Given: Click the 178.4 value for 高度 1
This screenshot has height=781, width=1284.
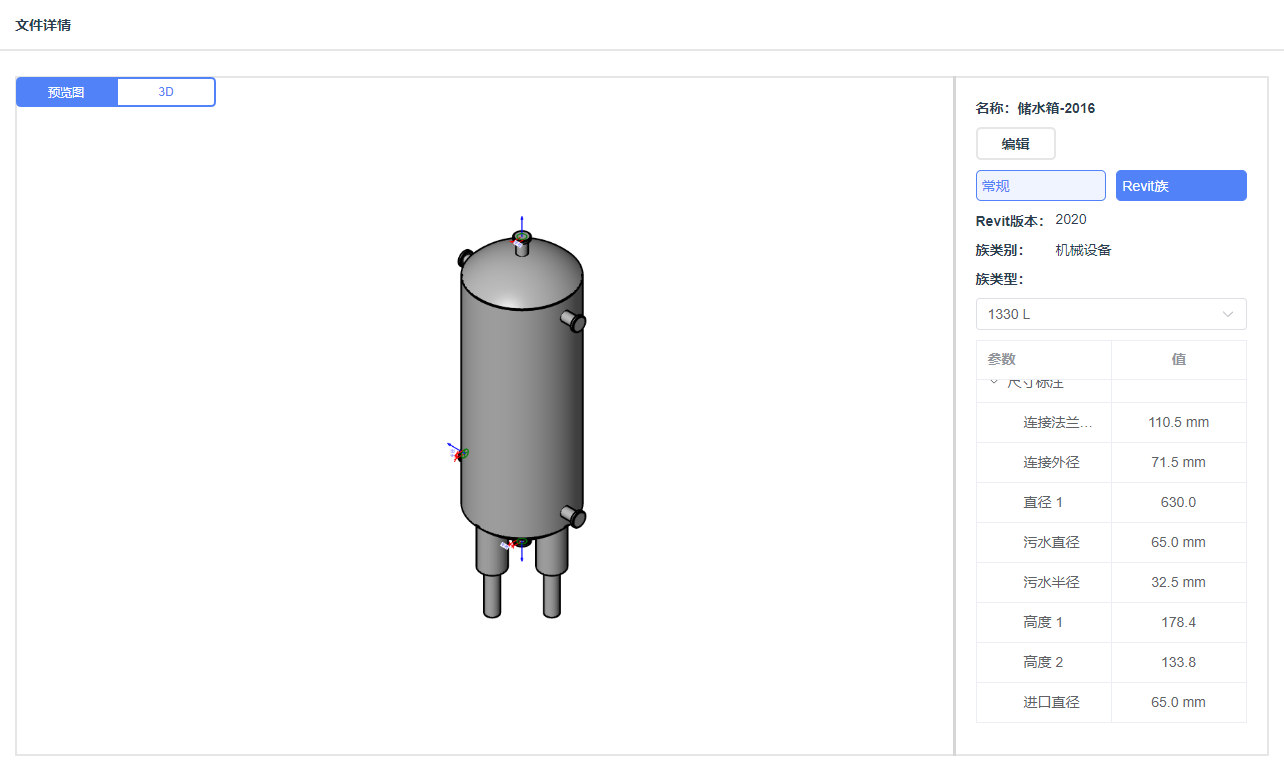Looking at the screenshot, I should [x=1178, y=622].
